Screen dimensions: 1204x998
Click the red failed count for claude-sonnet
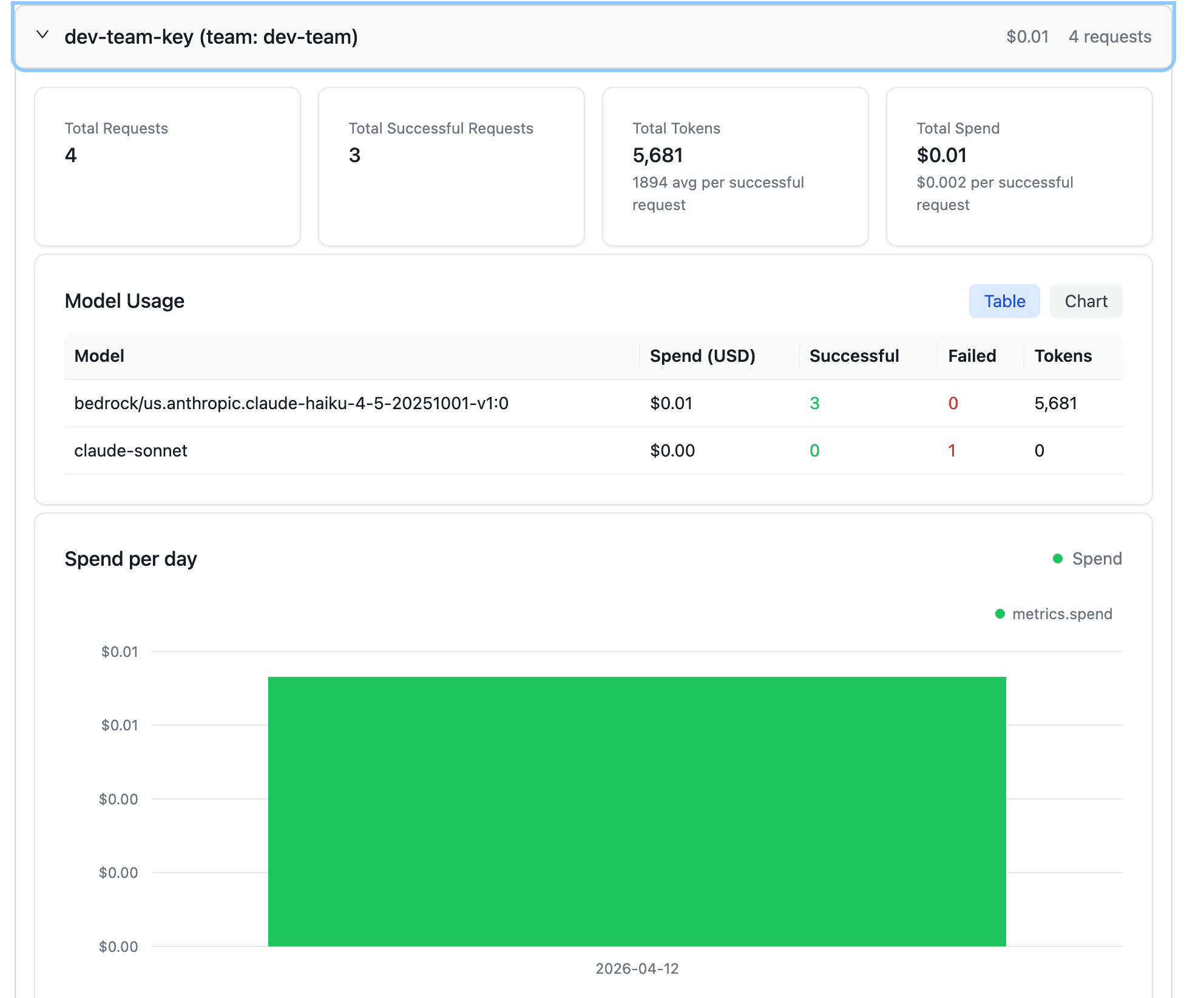[x=952, y=450]
